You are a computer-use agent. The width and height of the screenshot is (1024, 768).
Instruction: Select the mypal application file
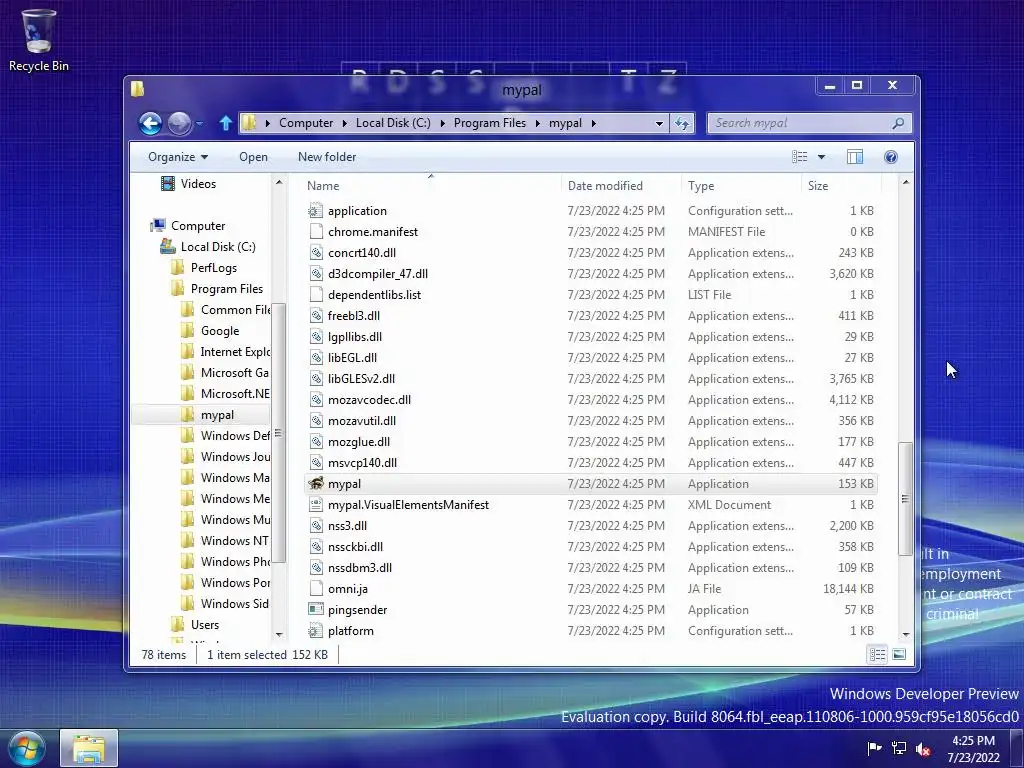click(x=590, y=484)
